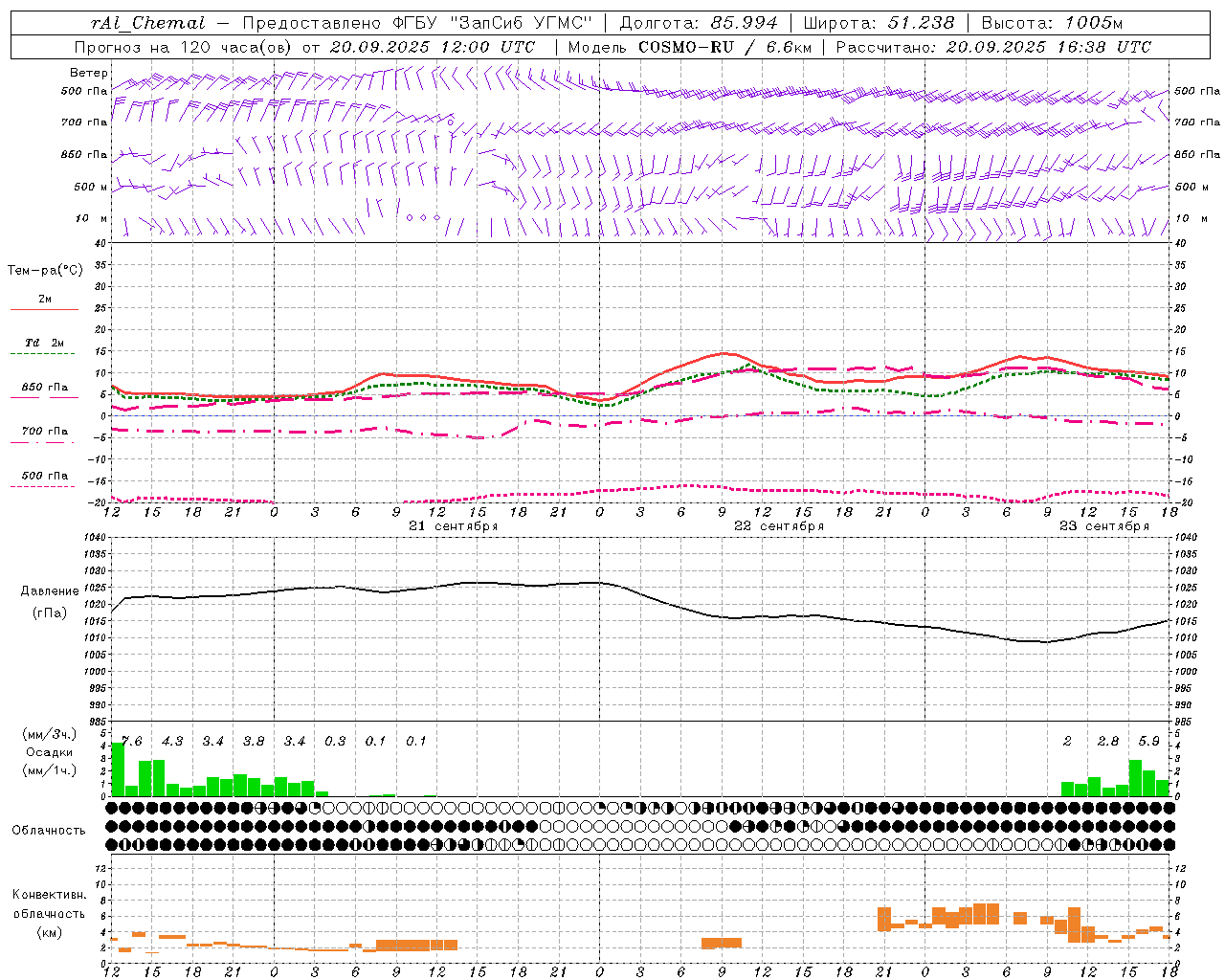1225x980 pixels.
Task: Click the forecast start 20.09.2025 12:00 UTC
Action: (x=433, y=47)
